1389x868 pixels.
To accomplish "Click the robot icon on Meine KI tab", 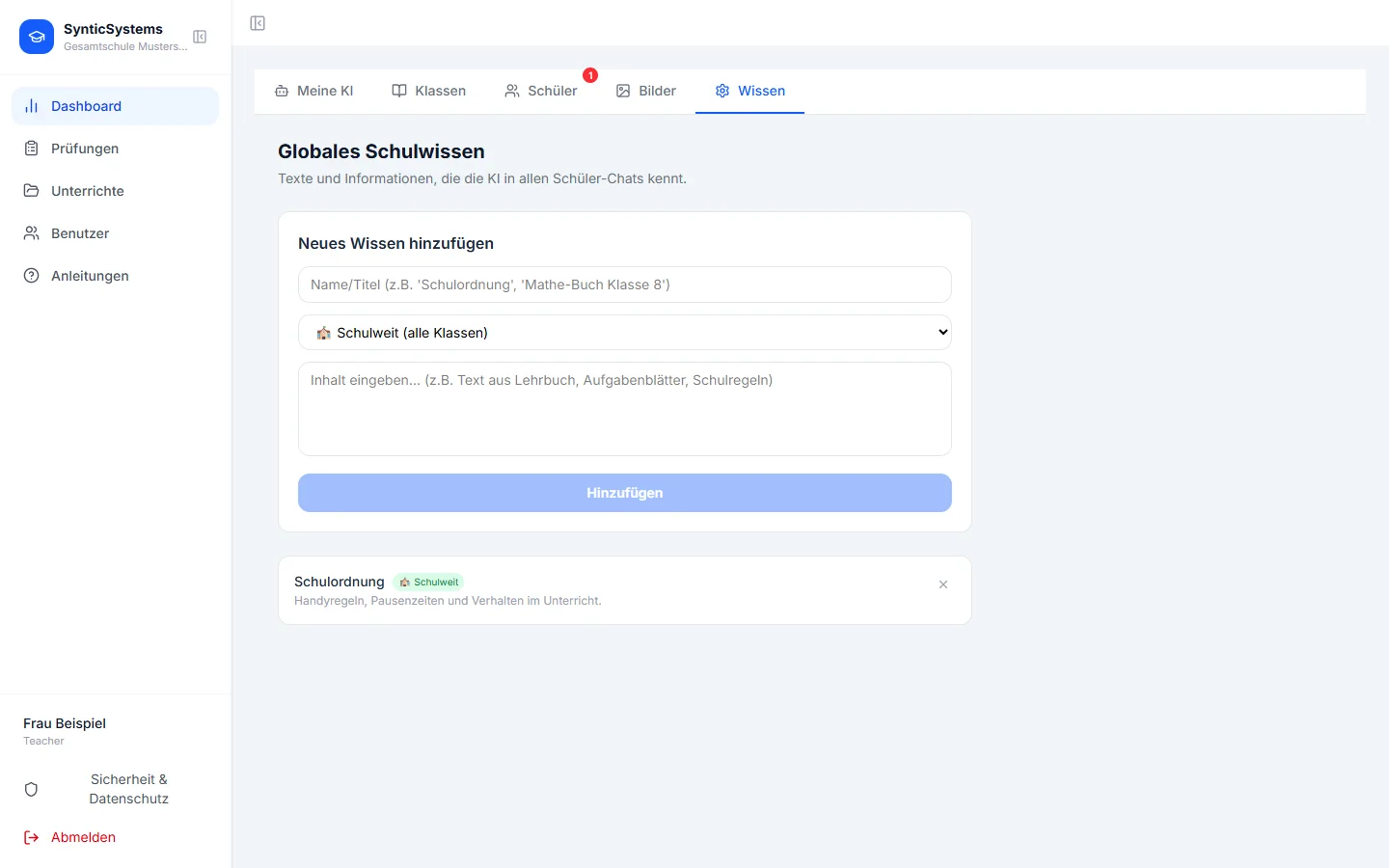I will click(282, 91).
